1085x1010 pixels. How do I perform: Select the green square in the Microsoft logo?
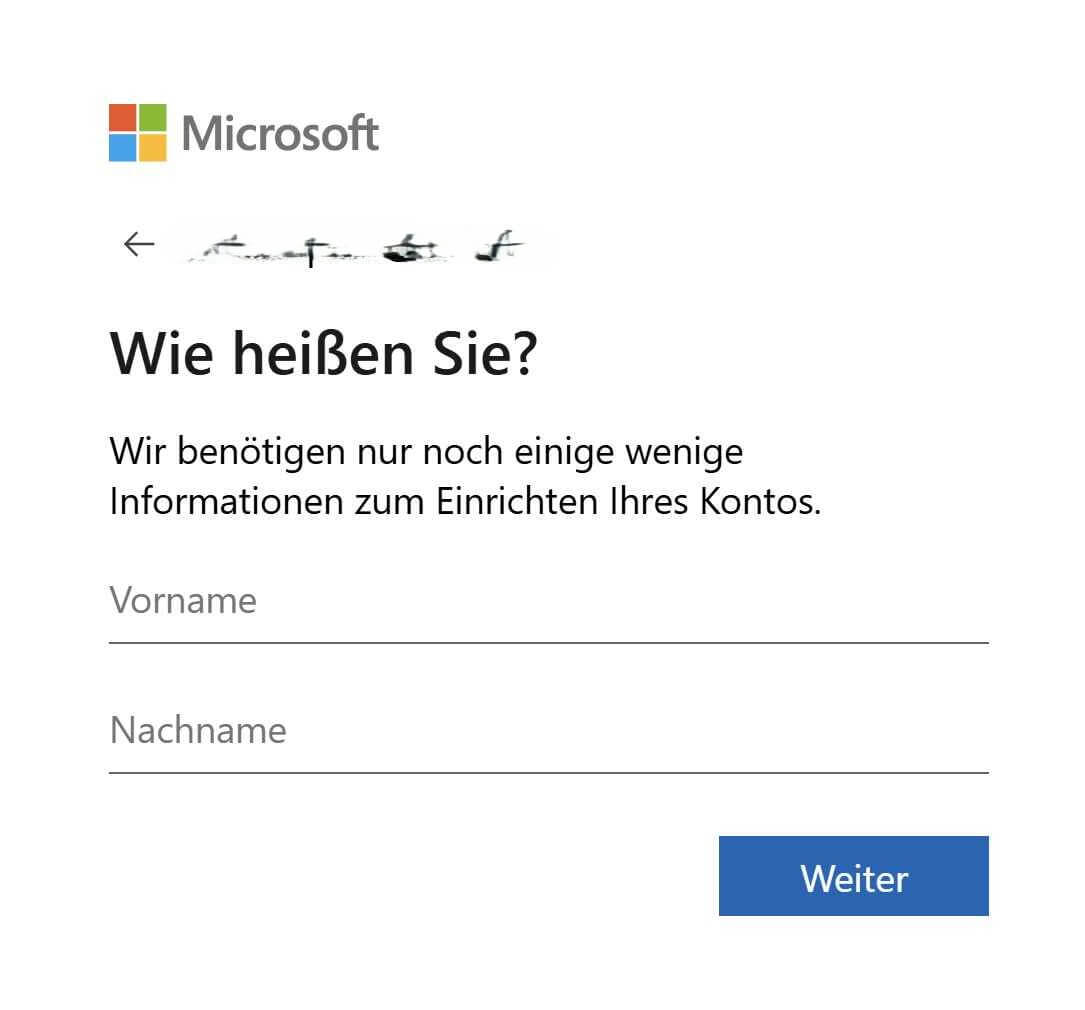[x=153, y=117]
